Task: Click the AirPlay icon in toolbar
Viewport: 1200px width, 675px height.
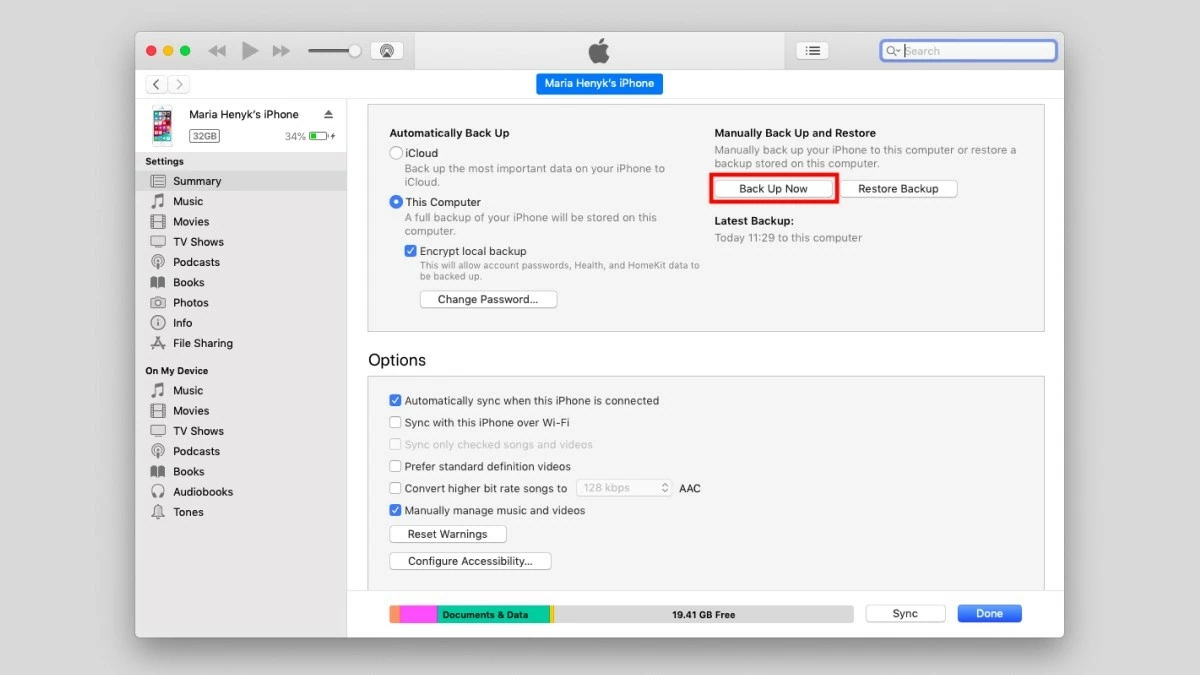Action: (386, 51)
